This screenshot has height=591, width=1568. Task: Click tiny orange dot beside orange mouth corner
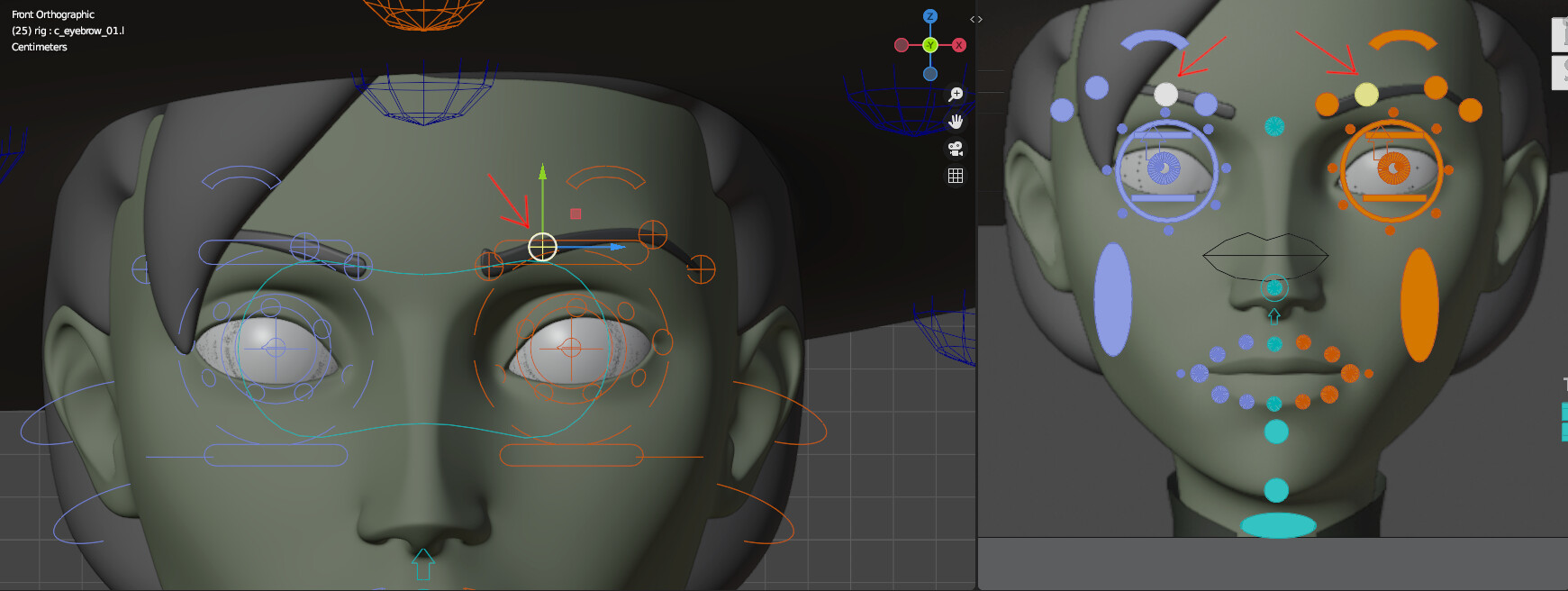coord(1369,373)
